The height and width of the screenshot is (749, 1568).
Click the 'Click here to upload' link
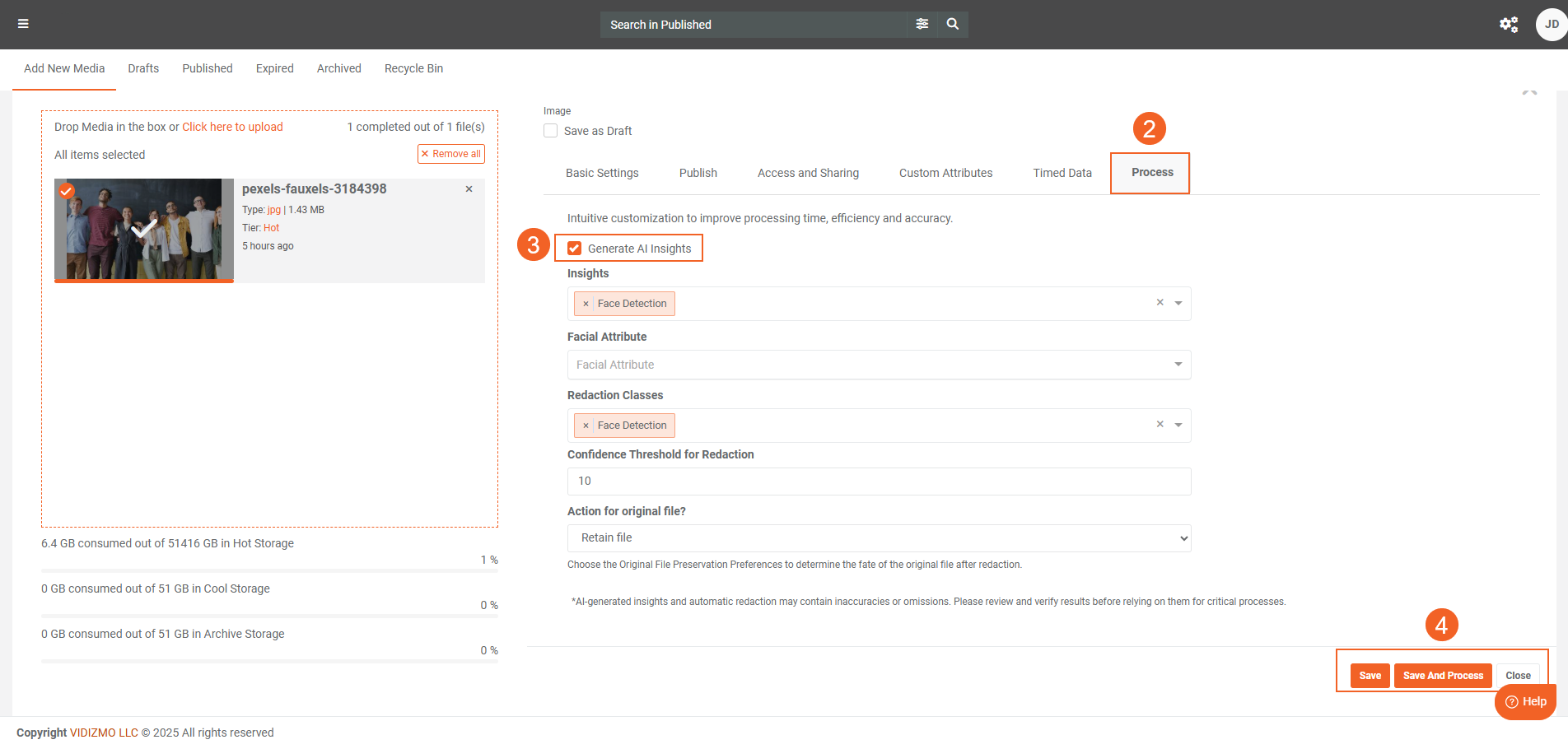click(232, 127)
